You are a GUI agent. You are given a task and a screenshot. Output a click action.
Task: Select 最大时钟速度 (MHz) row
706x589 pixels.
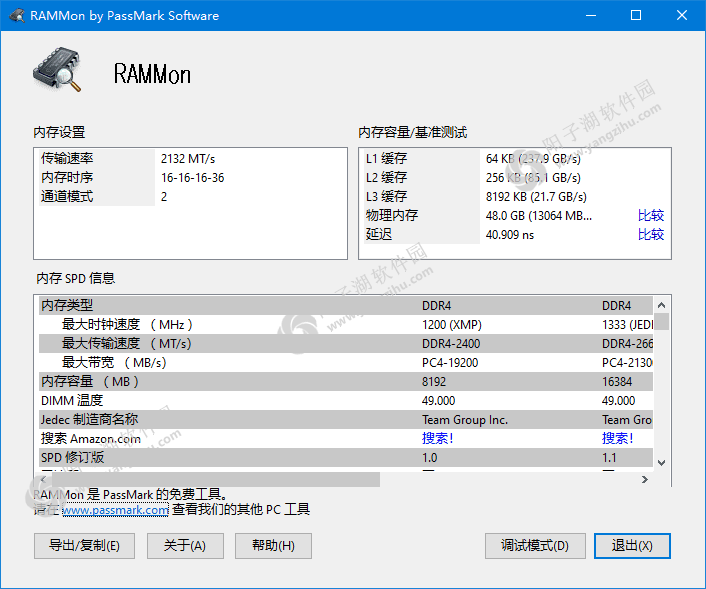coord(345,324)
